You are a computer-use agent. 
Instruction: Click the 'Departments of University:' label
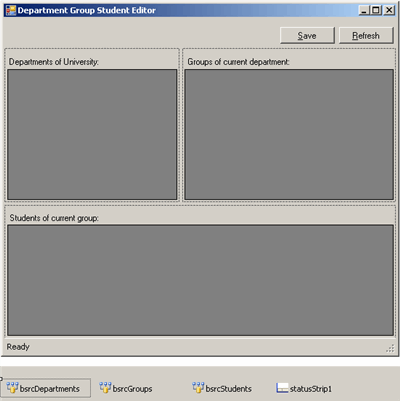[54, 62]
